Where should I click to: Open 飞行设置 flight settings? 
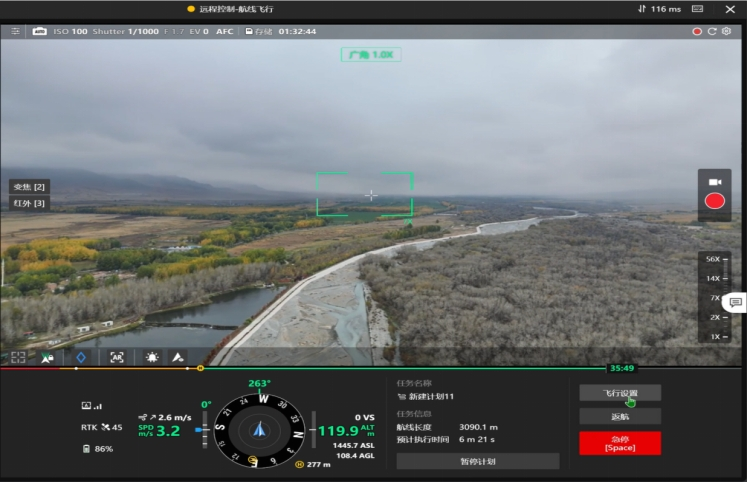[619, 393]
